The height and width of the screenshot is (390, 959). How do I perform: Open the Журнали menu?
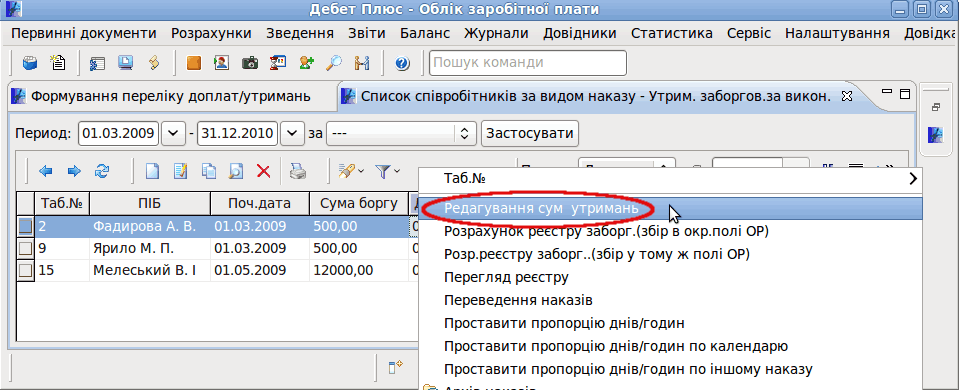pyautogui.click(x=496, y=33)
